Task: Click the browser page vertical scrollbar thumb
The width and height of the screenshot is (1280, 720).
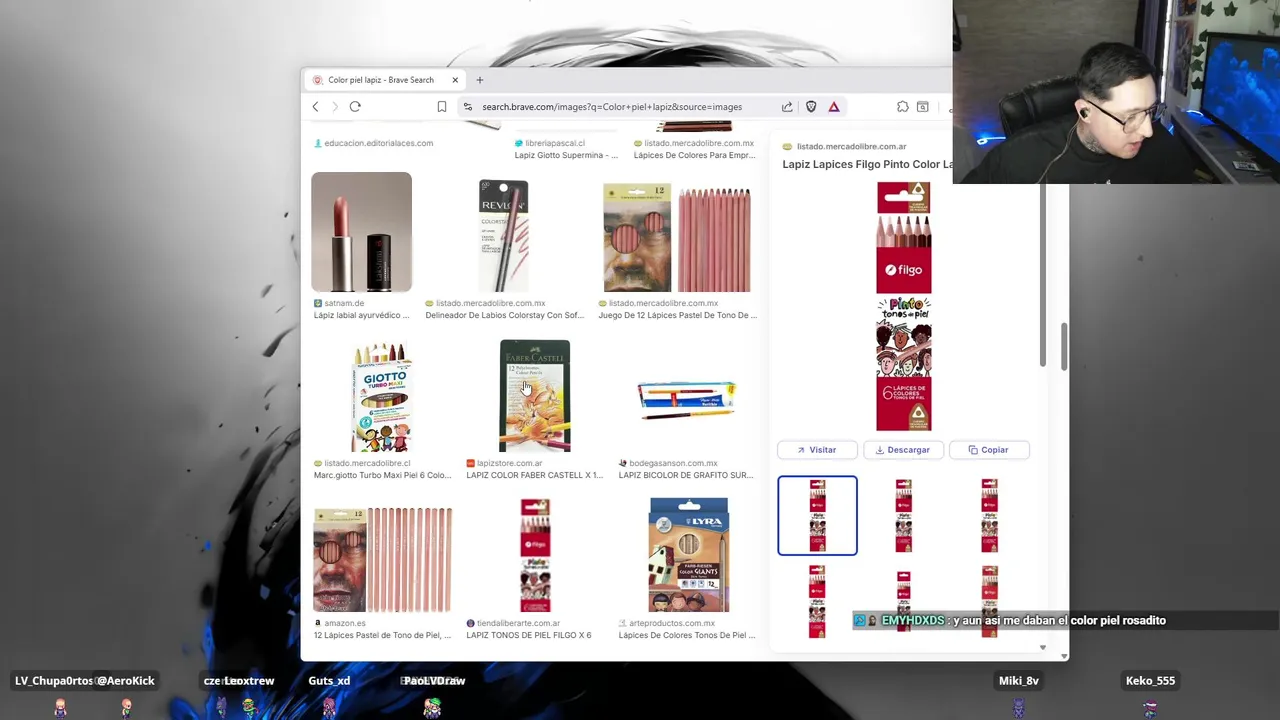Action: (x=1064, y=346)
